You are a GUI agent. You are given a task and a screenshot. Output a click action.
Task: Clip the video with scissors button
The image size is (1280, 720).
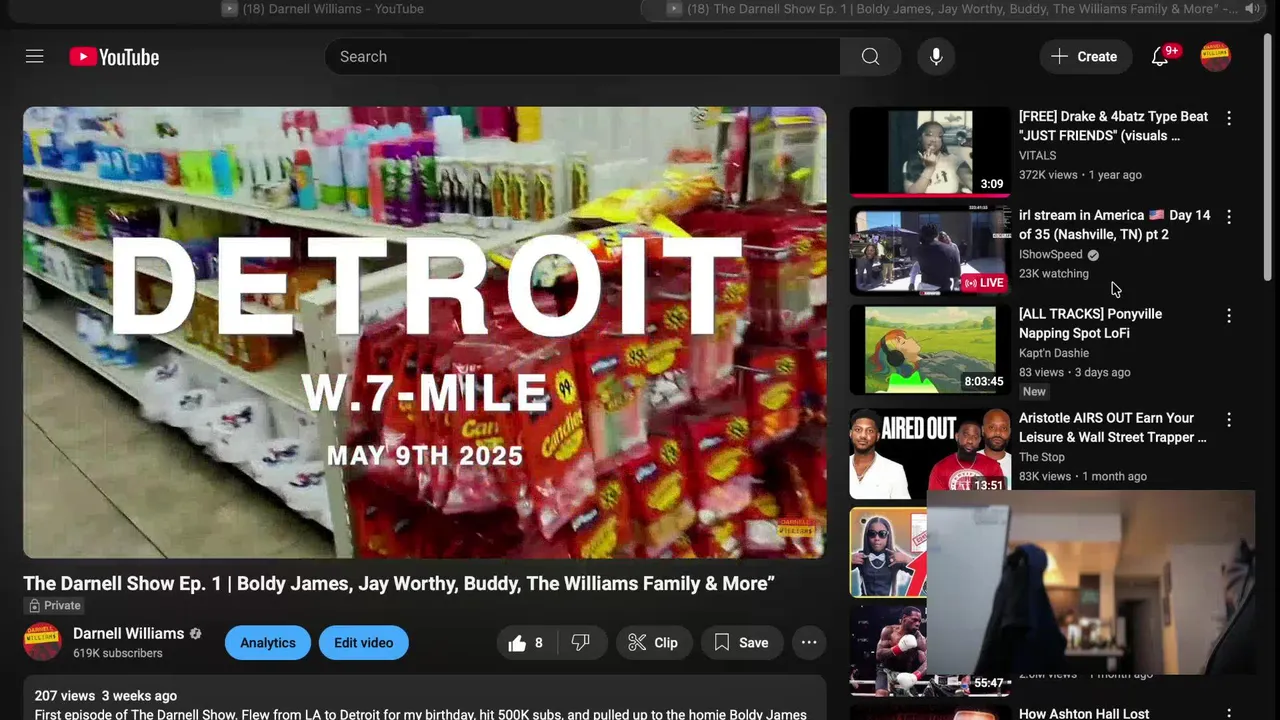coord(653,643)
